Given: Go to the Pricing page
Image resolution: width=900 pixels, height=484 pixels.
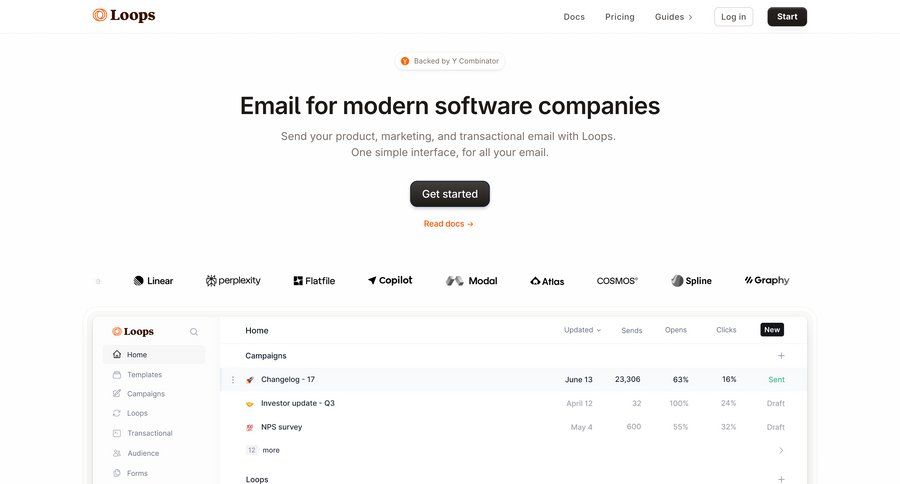Looking at the screenshot, I should pos(620,17).
